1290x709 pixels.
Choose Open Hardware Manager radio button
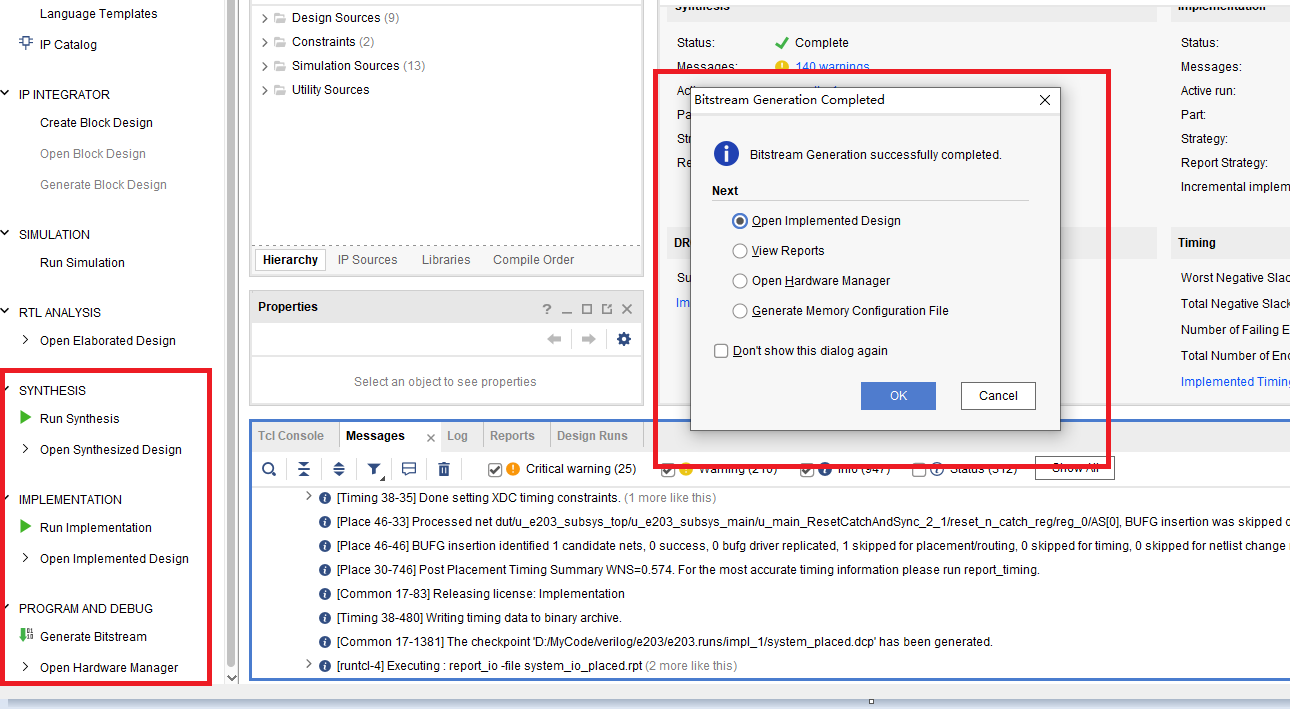coord(740,281)
